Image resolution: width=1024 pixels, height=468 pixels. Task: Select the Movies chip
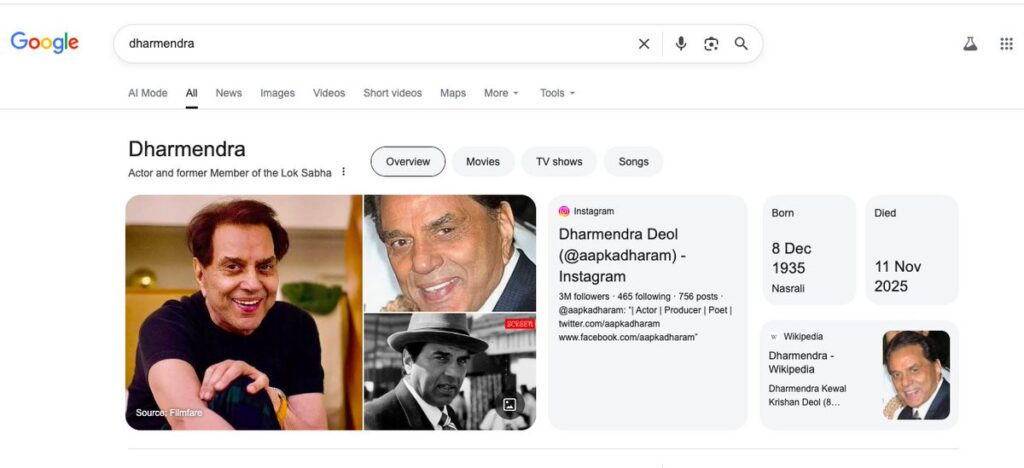tap(483, 161)
